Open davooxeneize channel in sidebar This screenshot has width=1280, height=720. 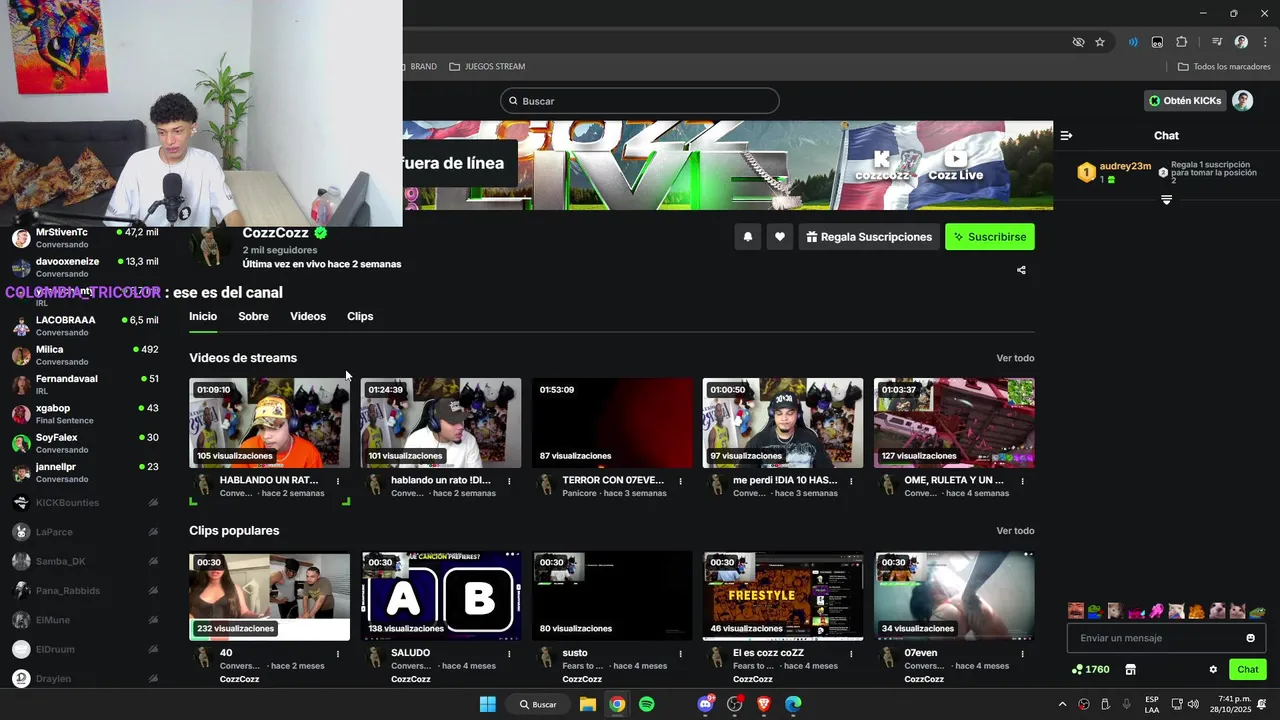pyautogui.click(x=85, y=267)
